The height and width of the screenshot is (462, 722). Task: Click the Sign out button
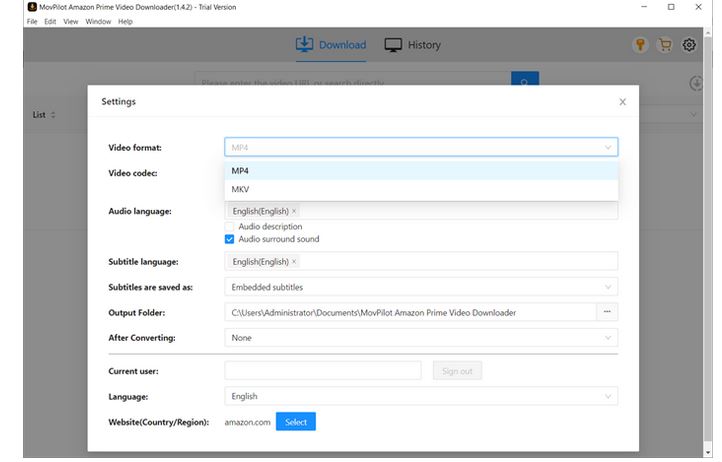coord(457,371)
